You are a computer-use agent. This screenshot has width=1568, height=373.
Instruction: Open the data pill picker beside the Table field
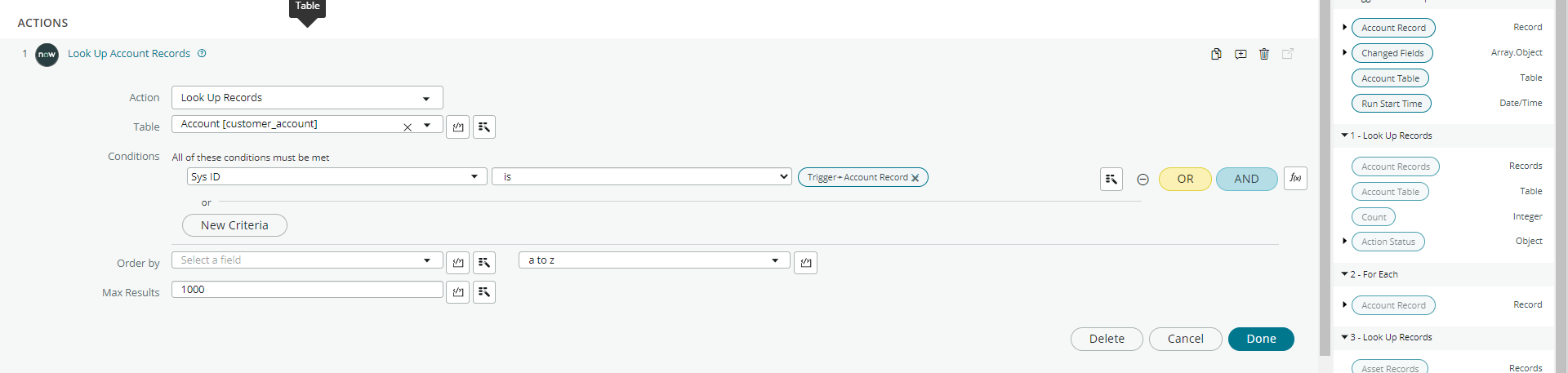click(484, 127)
